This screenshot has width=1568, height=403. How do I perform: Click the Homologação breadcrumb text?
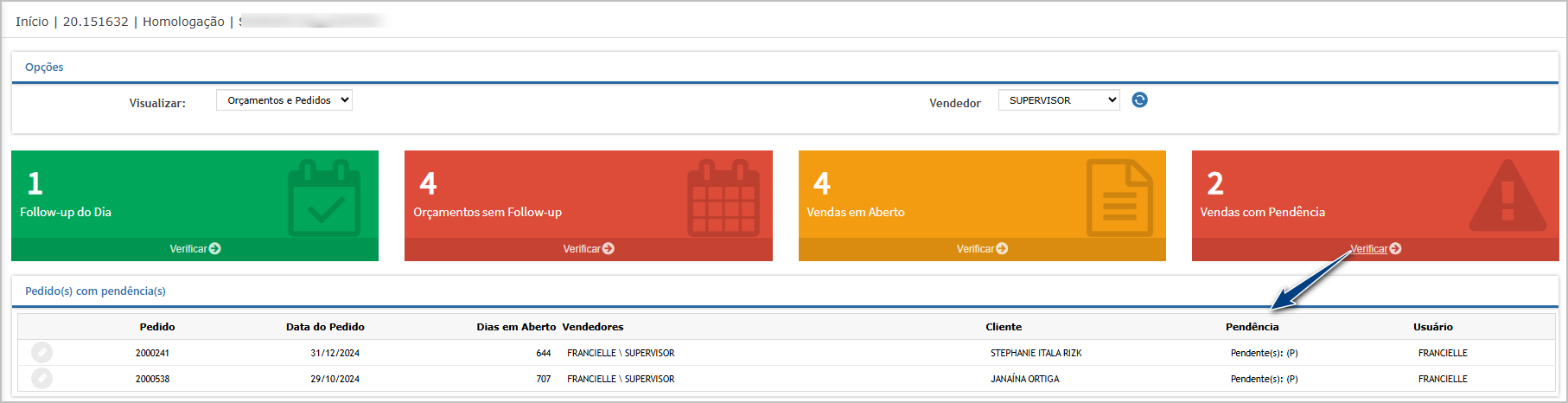point(183,22)
